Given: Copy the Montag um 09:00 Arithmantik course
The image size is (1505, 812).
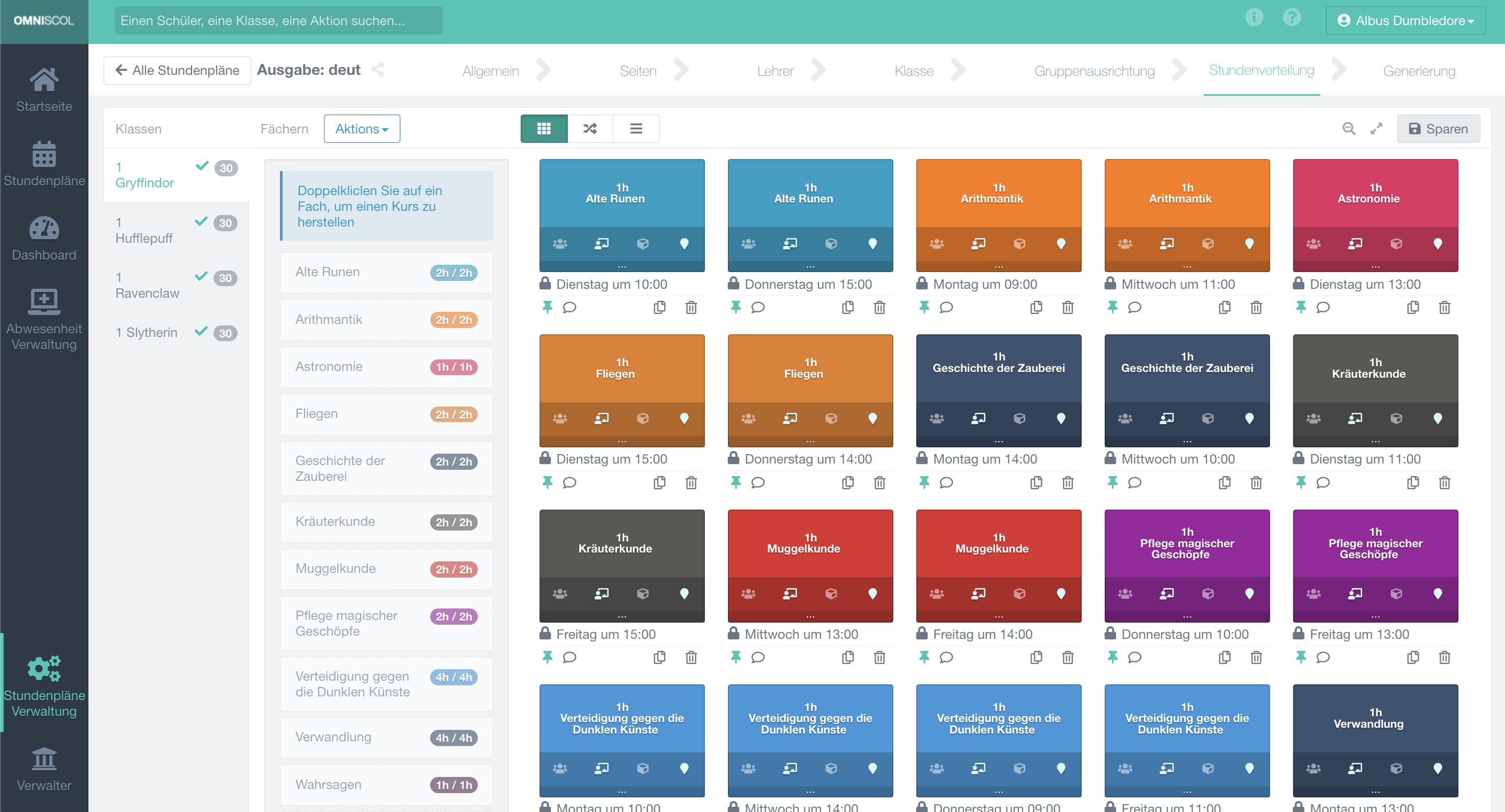Looking at the screenshot, I should [x=1036, y=307].
